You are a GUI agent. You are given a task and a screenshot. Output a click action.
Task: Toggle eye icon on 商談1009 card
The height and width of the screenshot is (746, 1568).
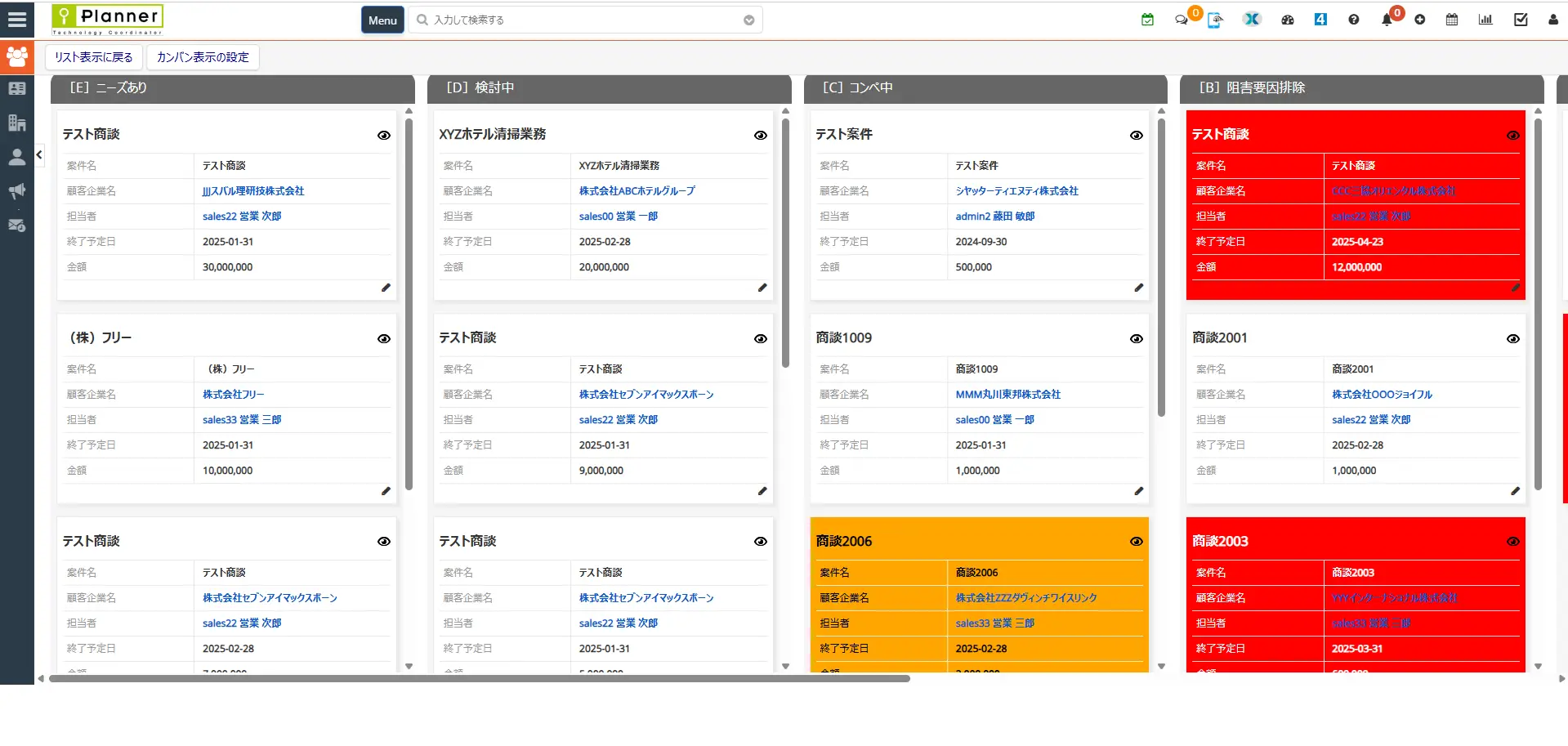click(x=1137, y=339)
